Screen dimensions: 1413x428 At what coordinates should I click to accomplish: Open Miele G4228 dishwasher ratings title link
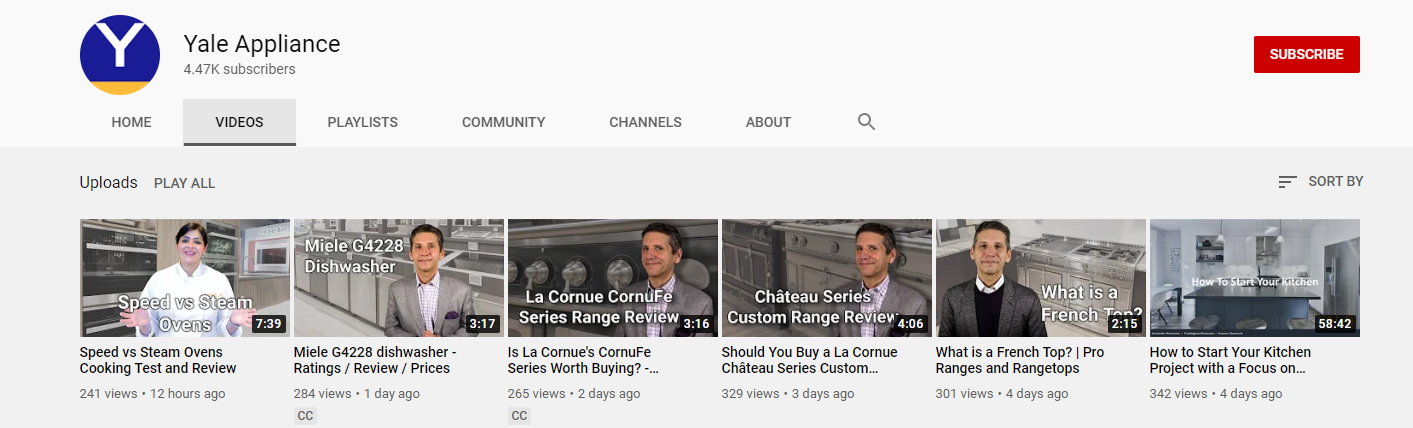point(375,360)
